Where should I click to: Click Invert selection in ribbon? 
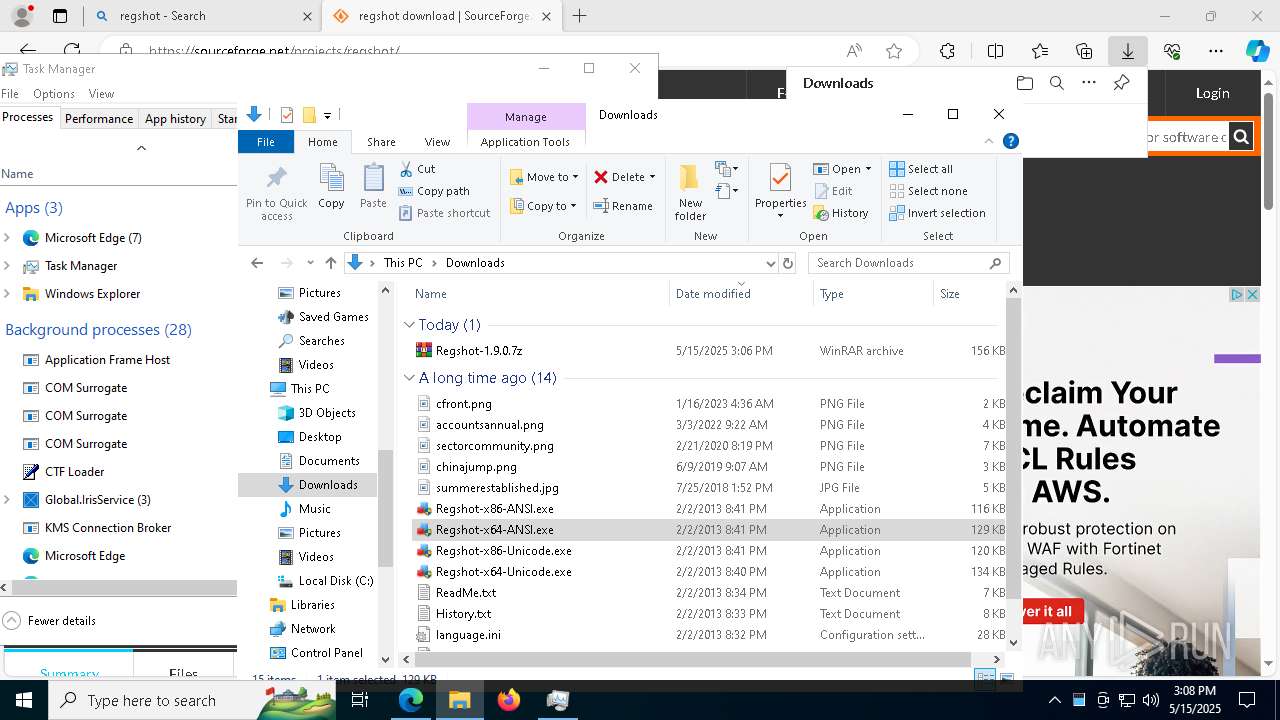coord(937,213)
